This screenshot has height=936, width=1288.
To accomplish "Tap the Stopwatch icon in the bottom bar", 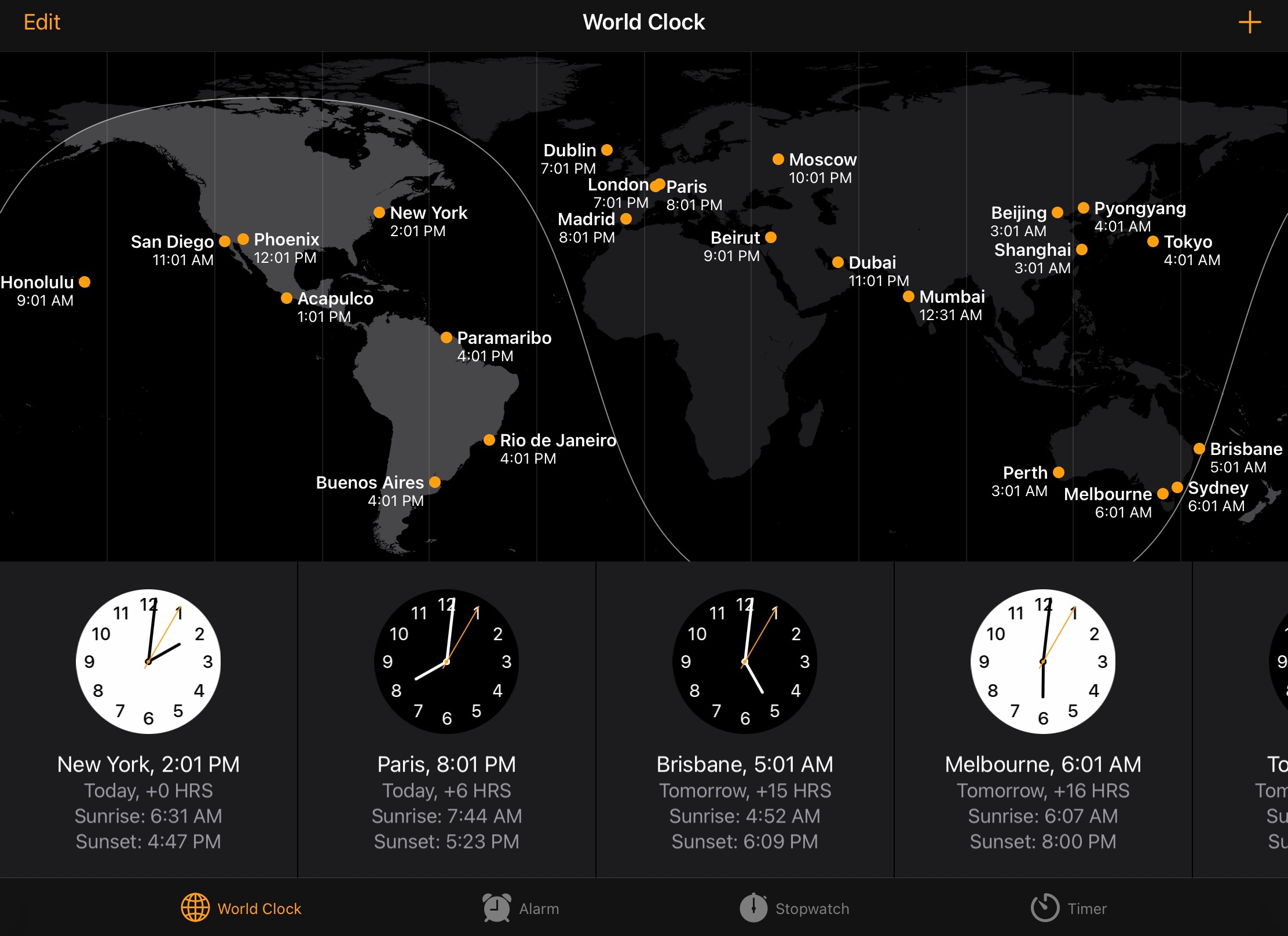I will pos(753,908).
